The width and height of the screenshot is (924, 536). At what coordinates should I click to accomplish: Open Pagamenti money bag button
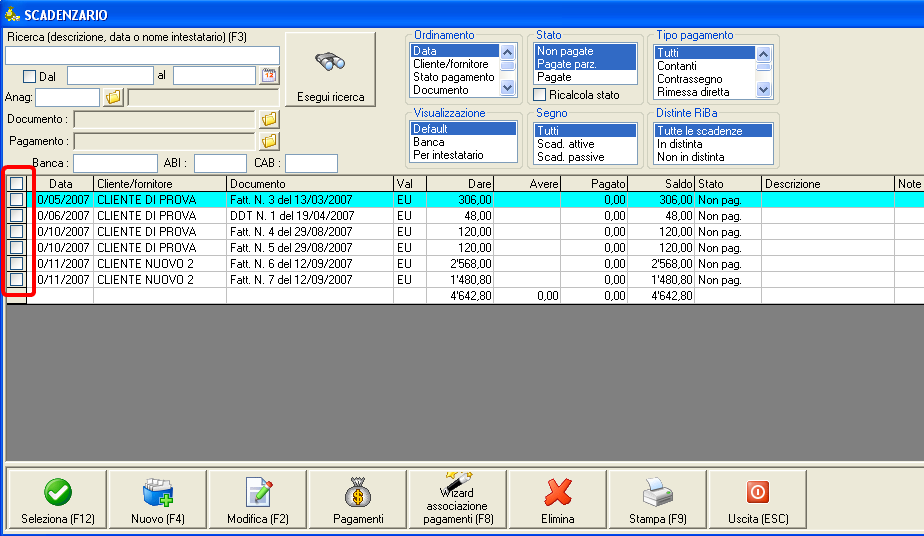(x=357, y=501)
